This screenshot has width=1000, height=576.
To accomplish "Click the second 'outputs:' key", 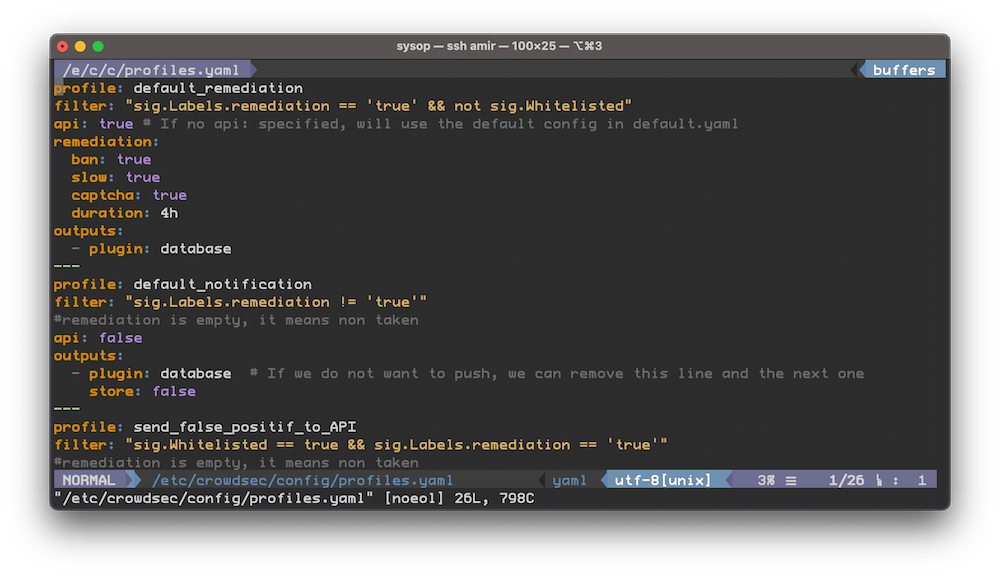I will coord(88,355).
